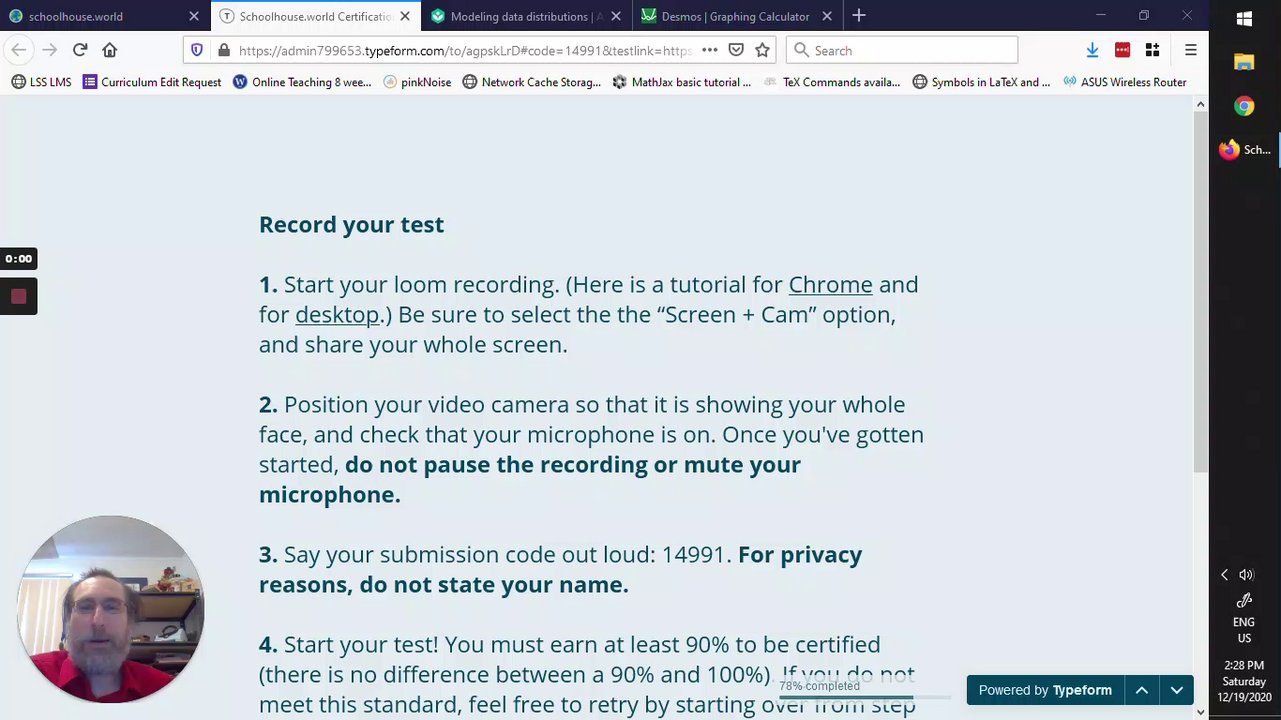Go to next Typeform question arrow
This screenshot has height=720, width=1281.
coord(1176,690)
